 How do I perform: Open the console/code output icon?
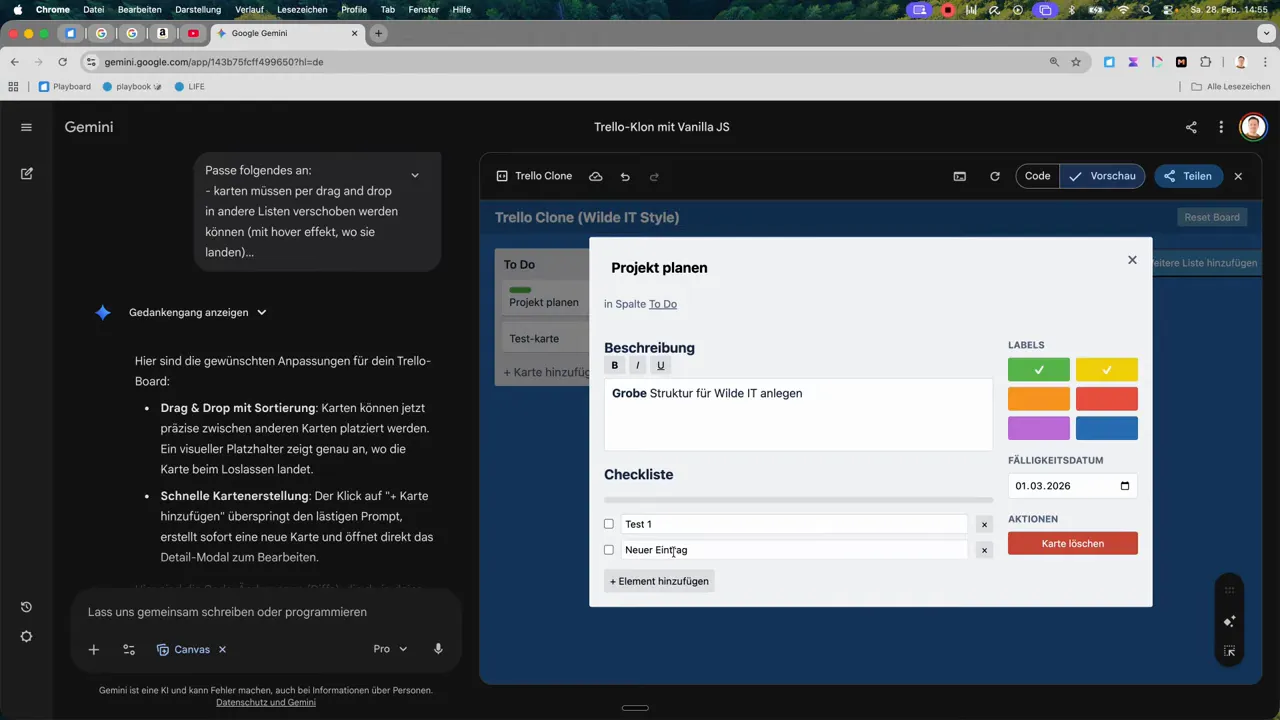(x=959, y=176)
